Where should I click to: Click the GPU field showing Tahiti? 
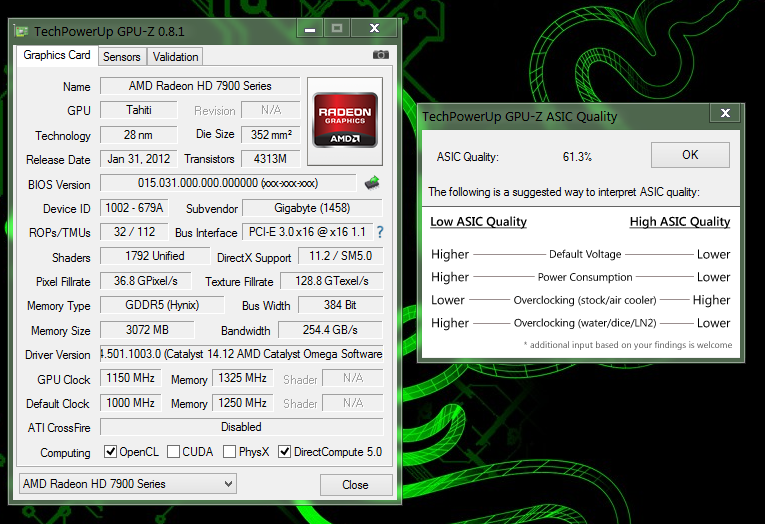click(139, 110)
